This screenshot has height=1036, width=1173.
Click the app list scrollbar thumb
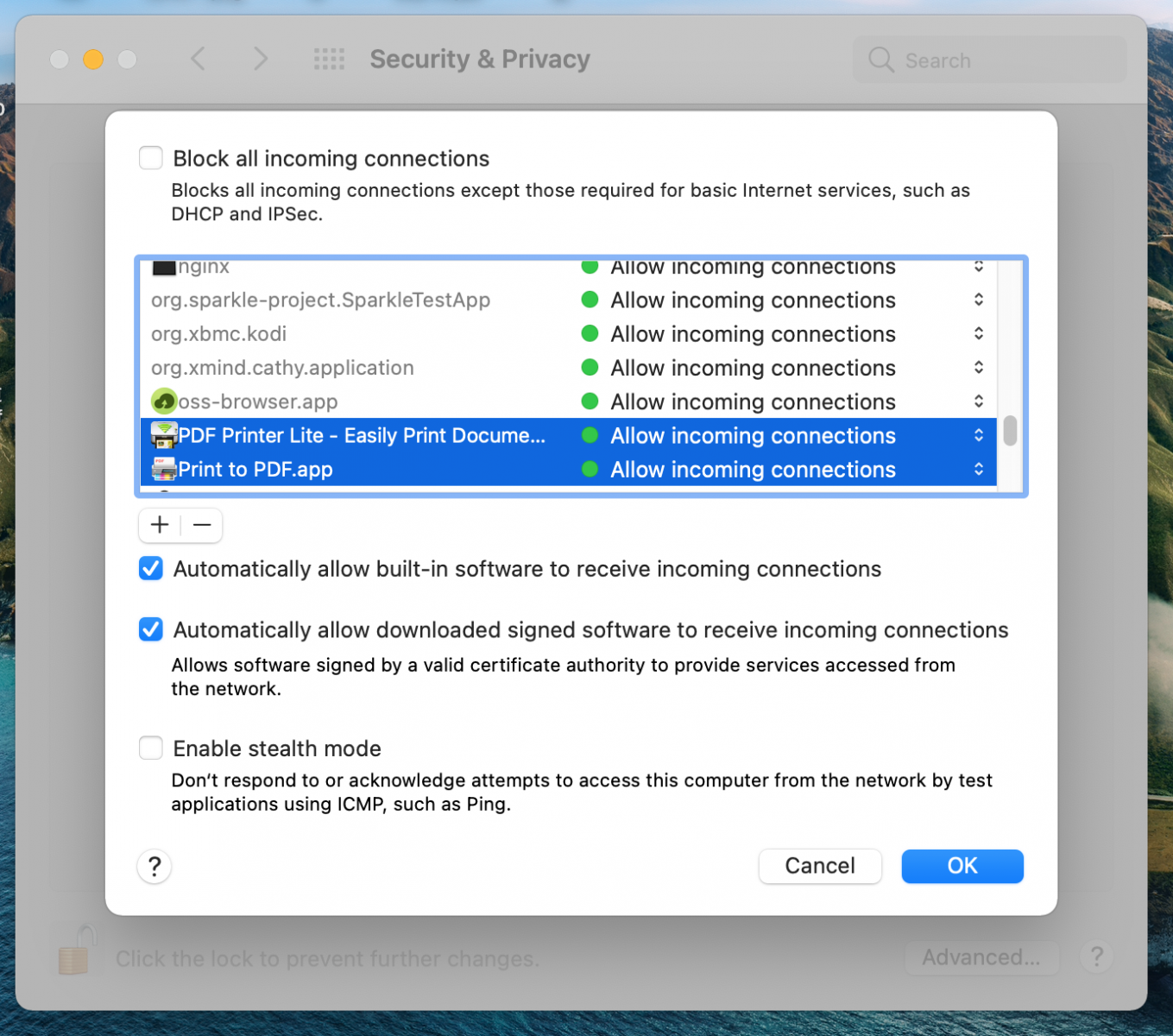coord(1010,431)
